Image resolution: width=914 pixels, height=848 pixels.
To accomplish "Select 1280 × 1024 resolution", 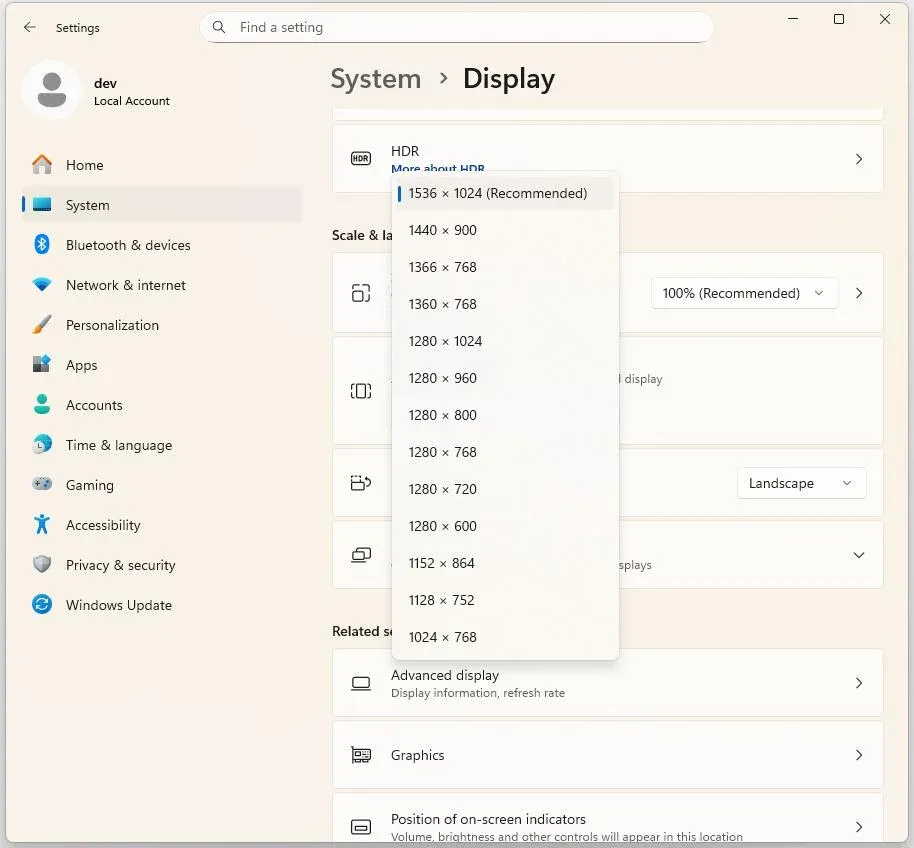I will [505, 341].
